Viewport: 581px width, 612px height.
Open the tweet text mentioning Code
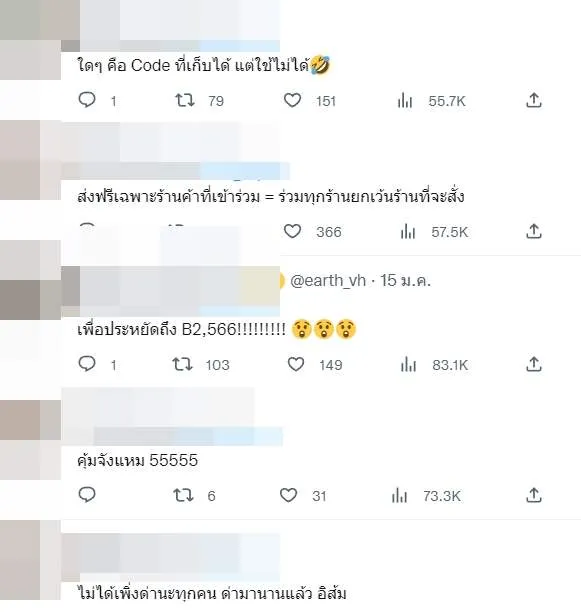point(203,65)
